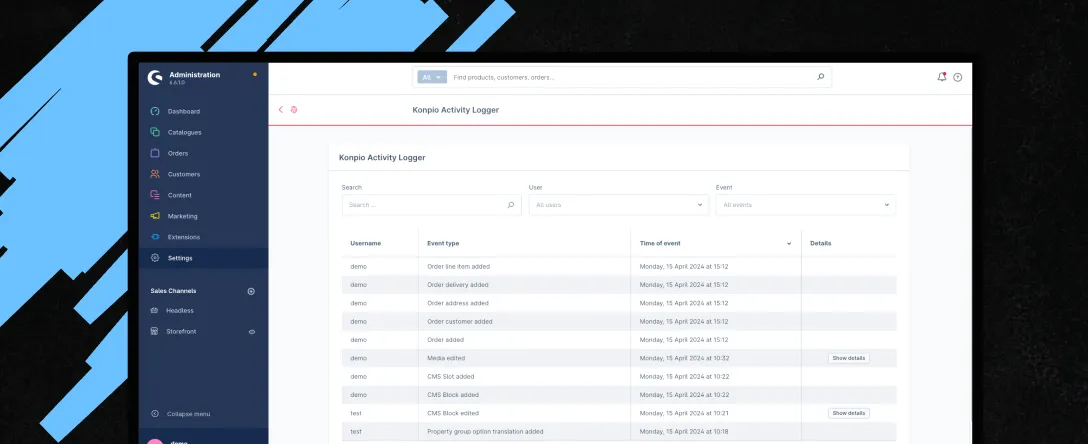Click the magnifier icon in global search
The width and height of the screenshot is (1088, 444).
pyautogui.click(x=821, y=77)
